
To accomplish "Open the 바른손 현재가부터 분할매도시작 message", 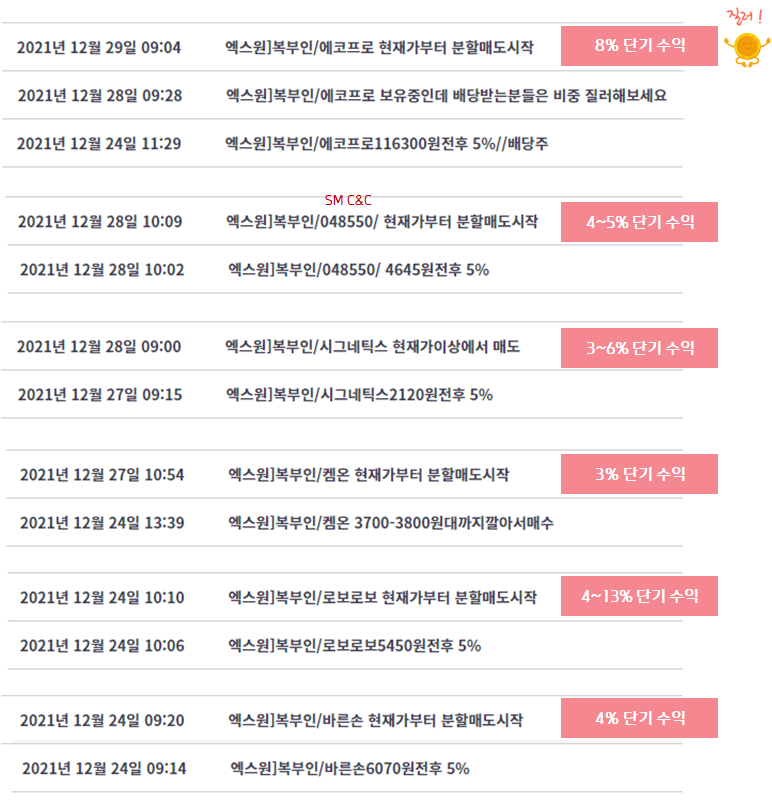I will [x=376, y=720].
